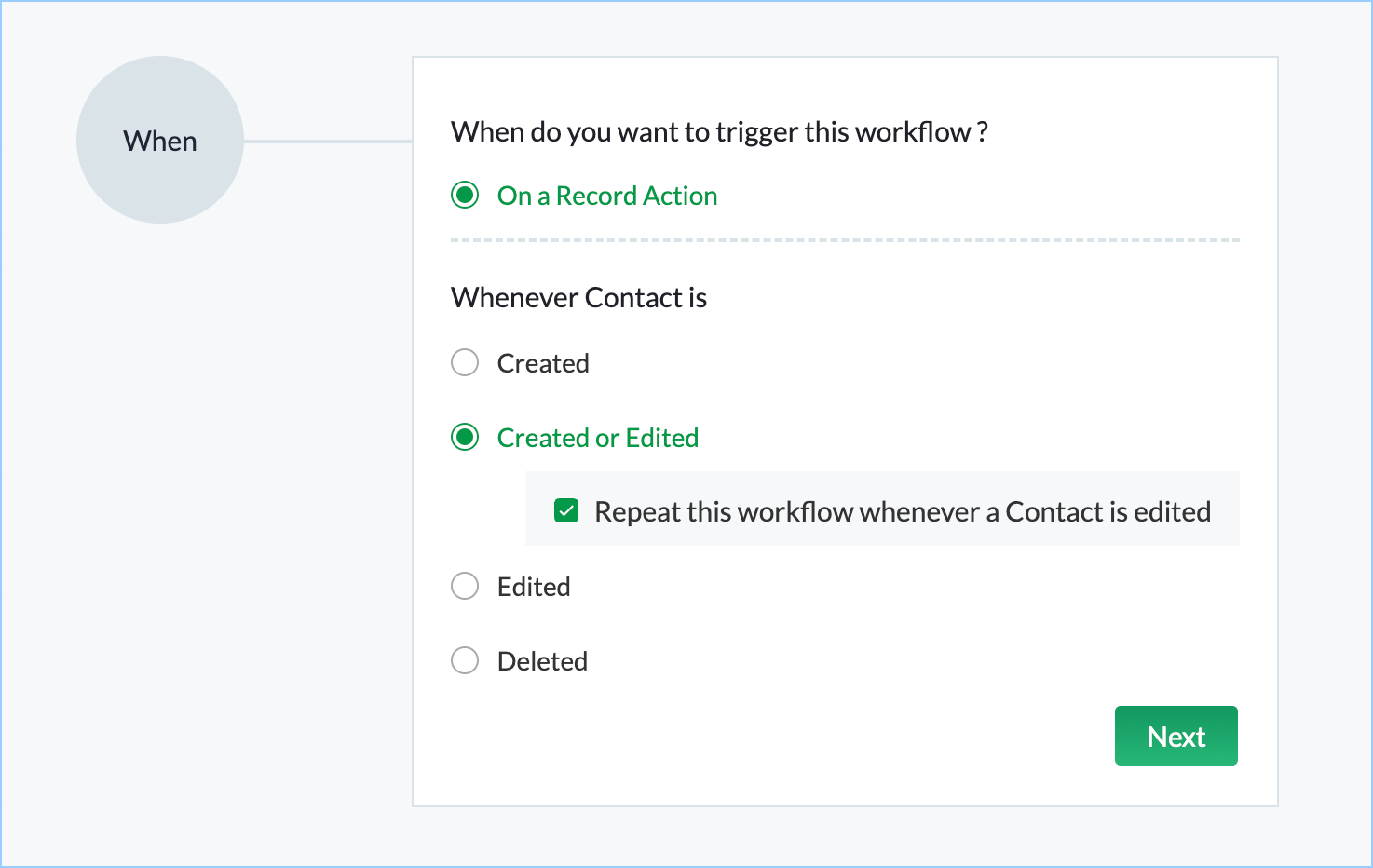
Task: Click "Repeat this workflow whenever a Contact is edited" text
Action: [903, 511]
